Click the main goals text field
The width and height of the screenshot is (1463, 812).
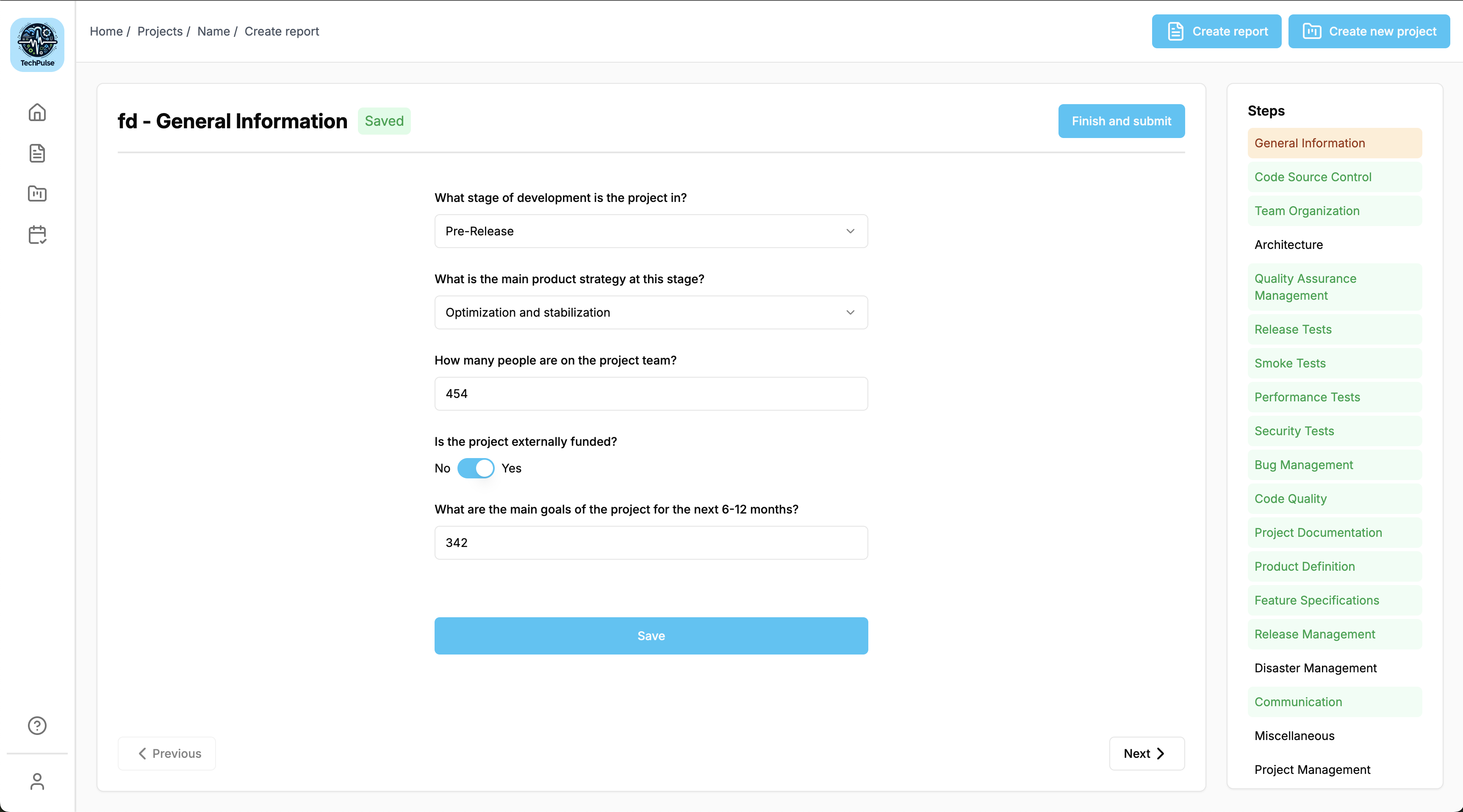651,543
